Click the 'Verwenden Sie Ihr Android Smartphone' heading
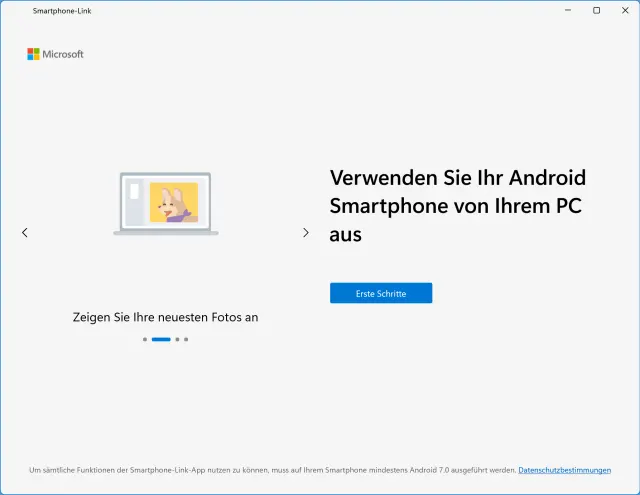Image resolution: width=640 pixels, height=495 pixels. [458, 206]
